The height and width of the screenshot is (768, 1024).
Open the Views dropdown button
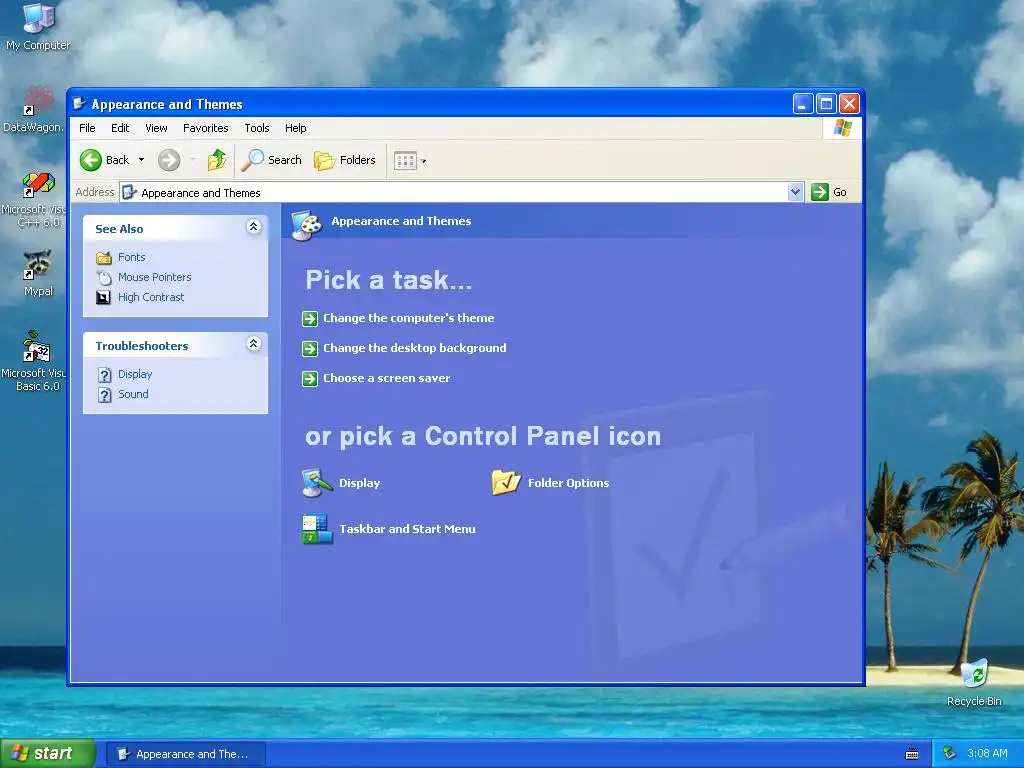(x=410, y=161)
